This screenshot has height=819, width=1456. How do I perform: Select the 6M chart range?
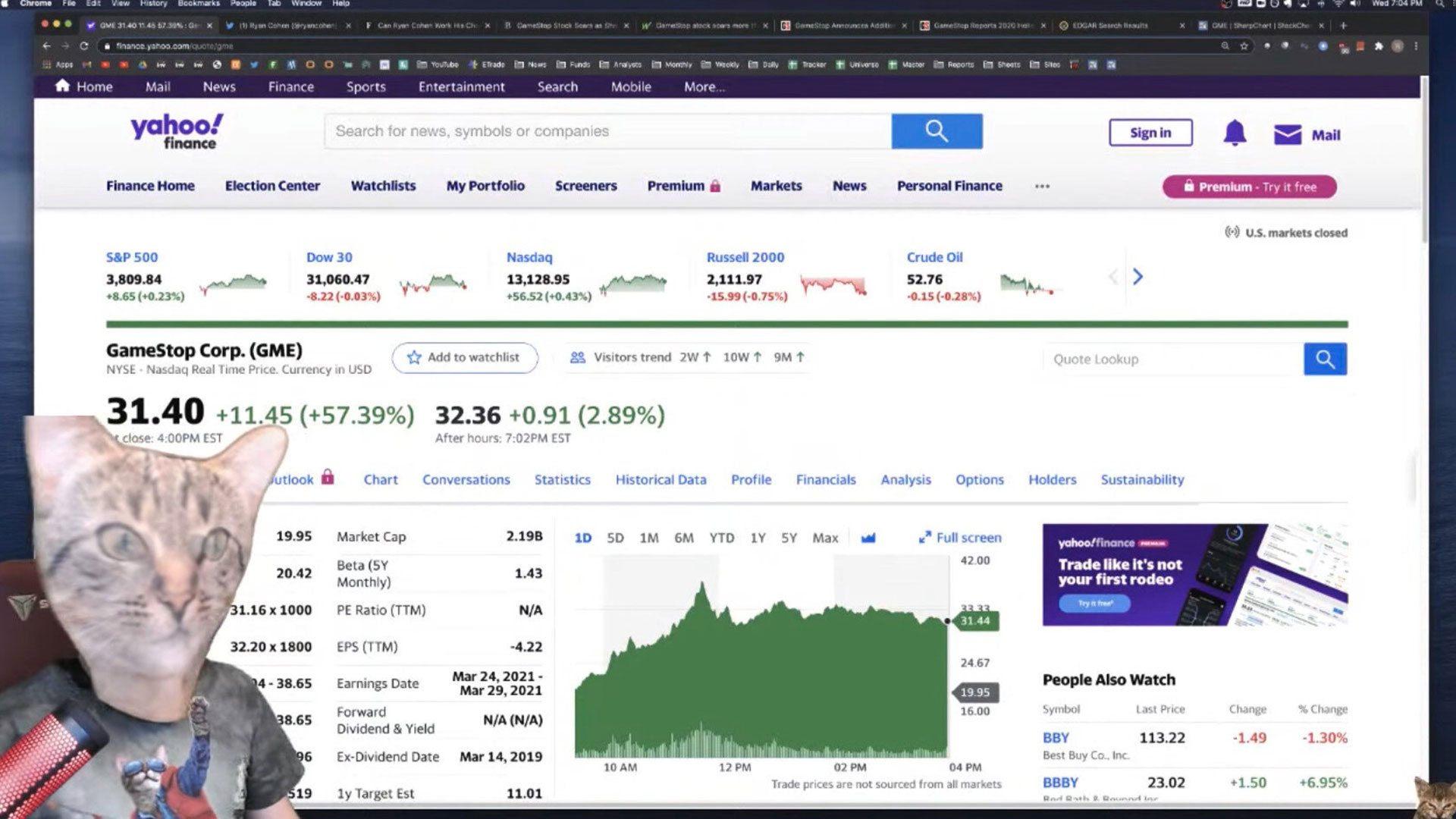(x=684, y=538)
